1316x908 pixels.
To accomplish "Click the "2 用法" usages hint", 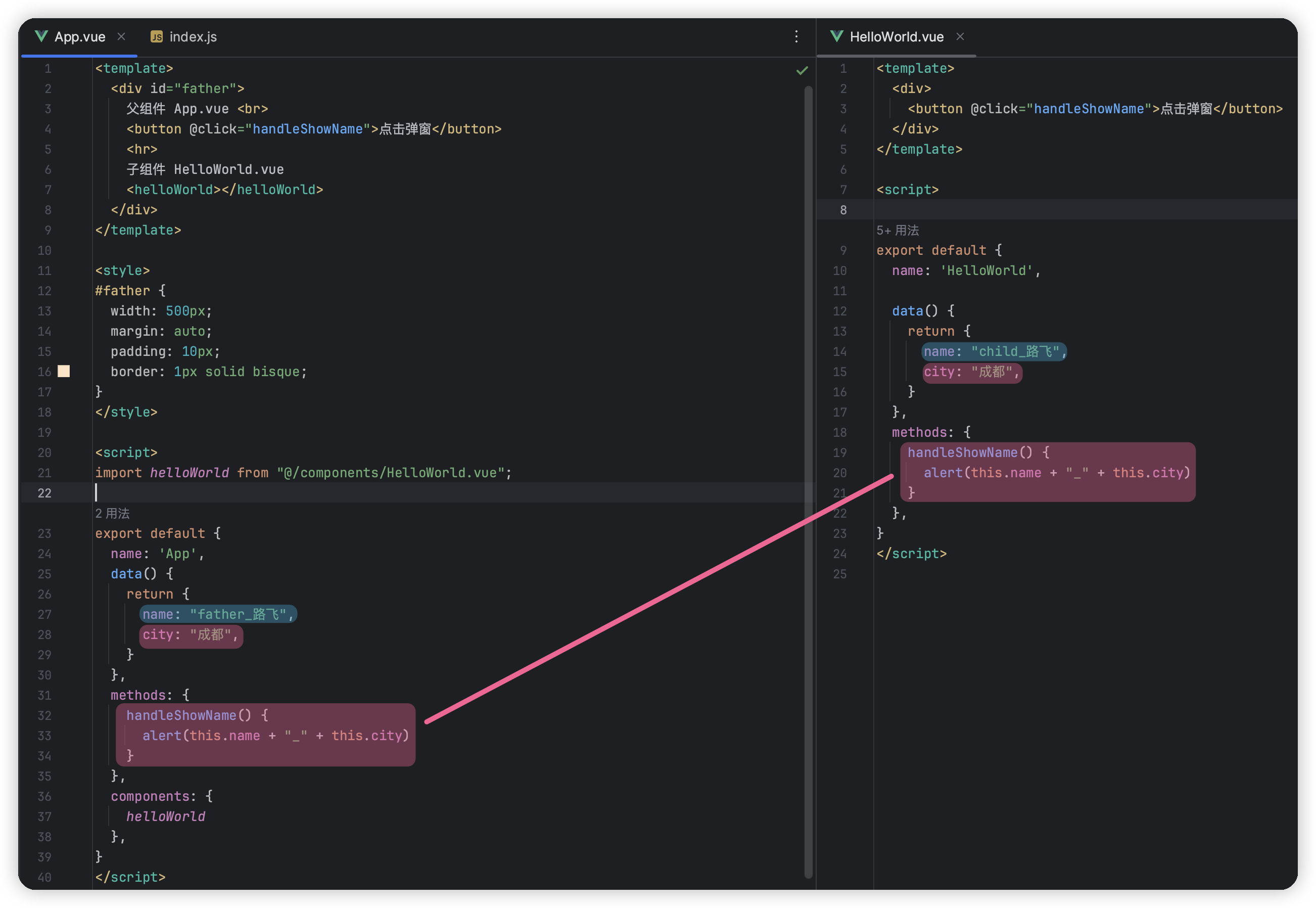I will (112, 513).
